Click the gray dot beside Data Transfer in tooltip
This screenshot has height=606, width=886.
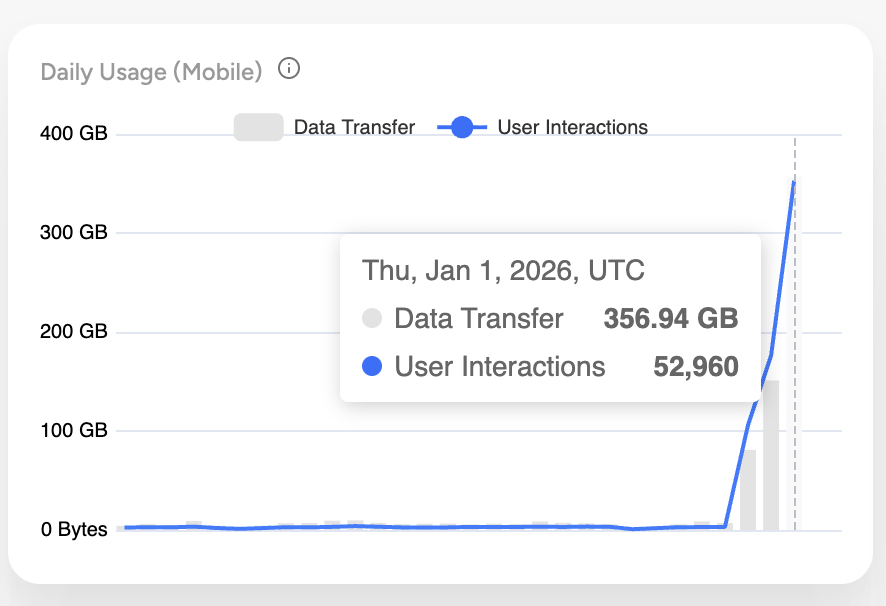coord(372,318)
